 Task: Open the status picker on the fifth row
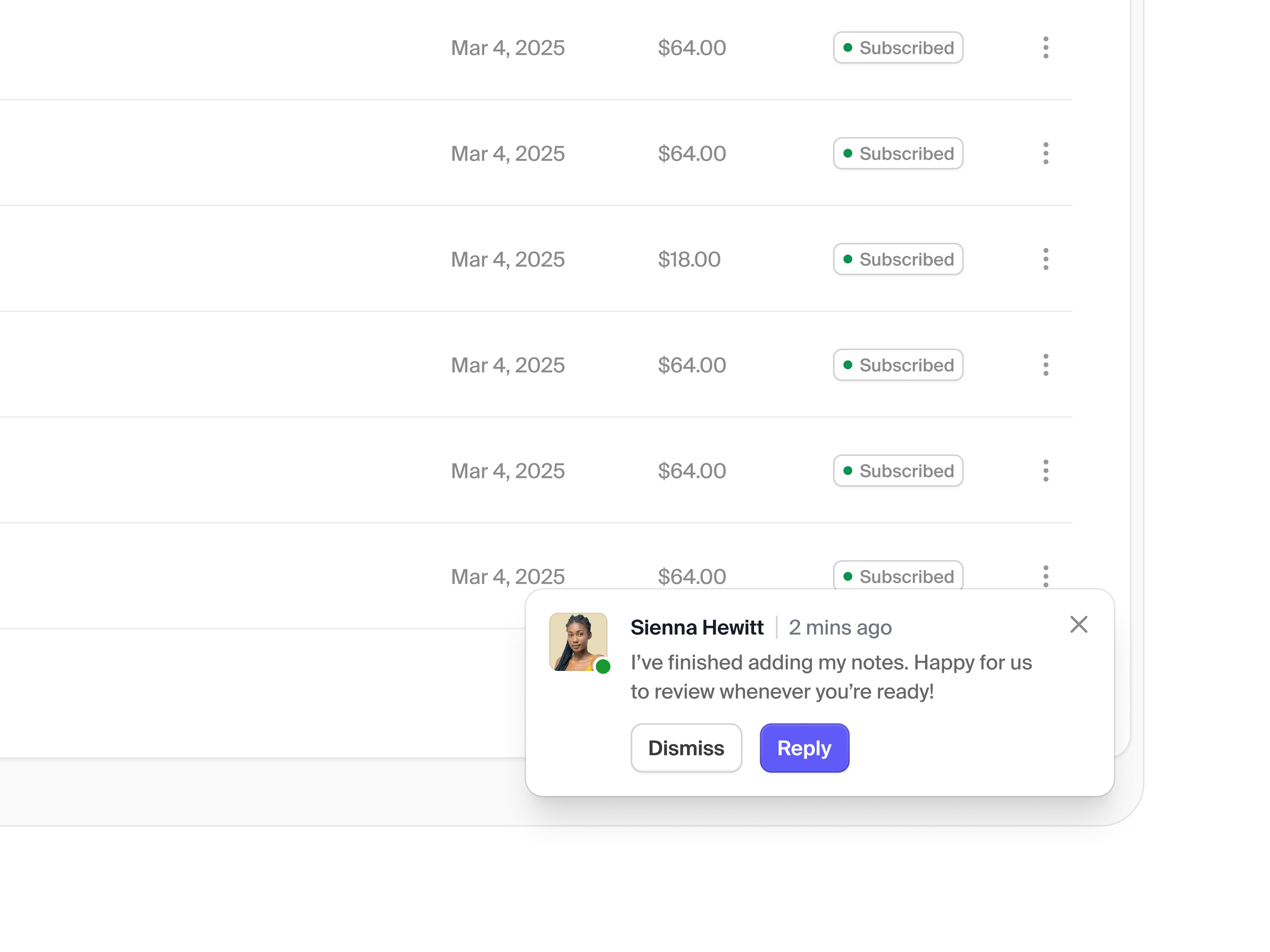(x=898, y=471)
